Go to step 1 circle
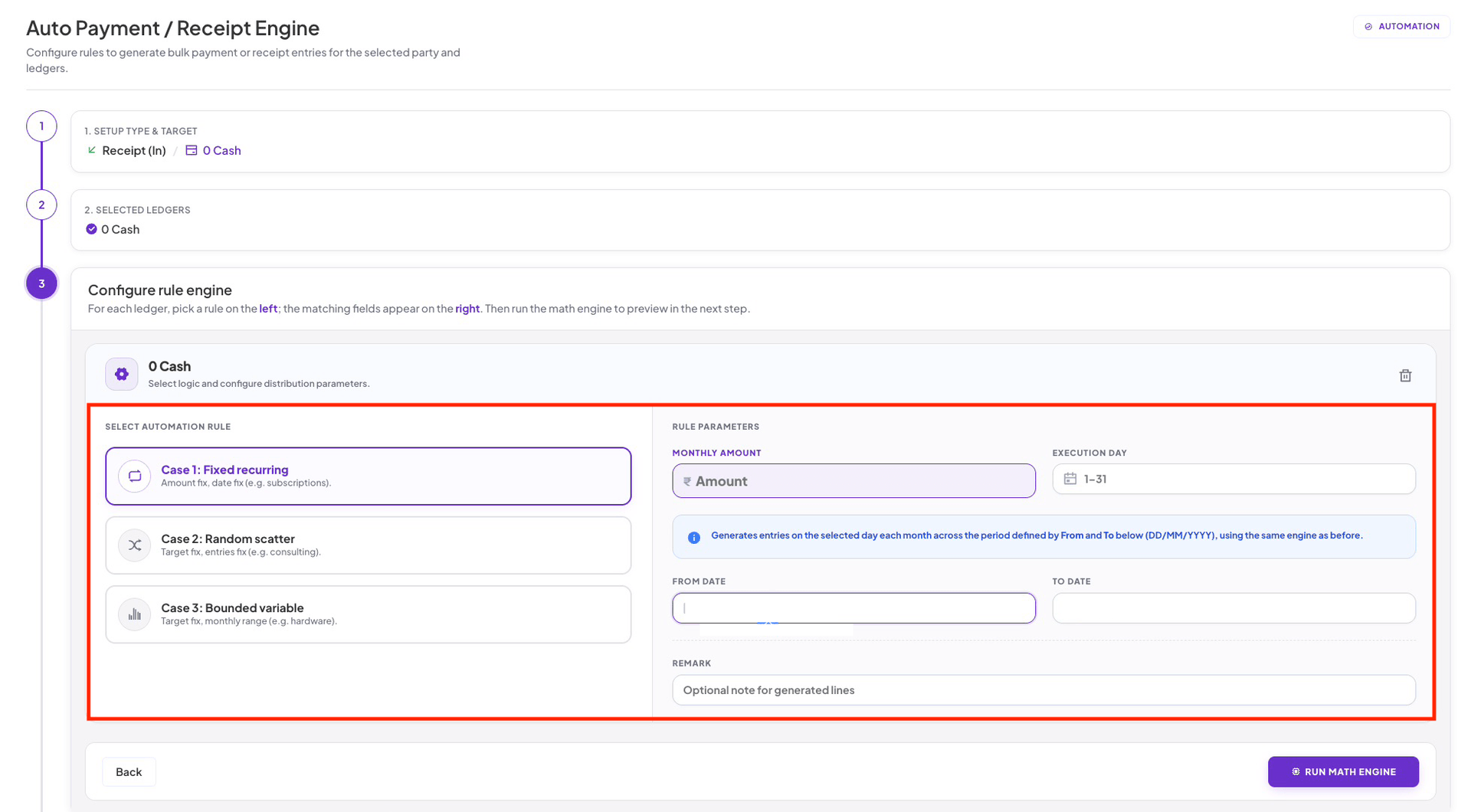 (x=41, y=126)
